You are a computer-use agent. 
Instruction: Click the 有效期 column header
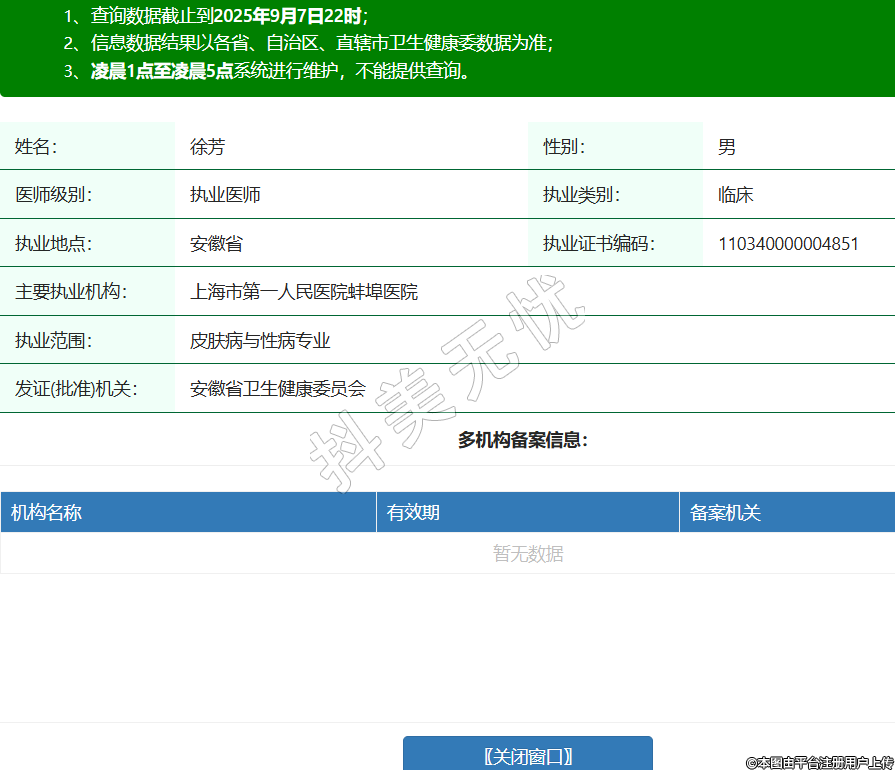pos(414,513)
